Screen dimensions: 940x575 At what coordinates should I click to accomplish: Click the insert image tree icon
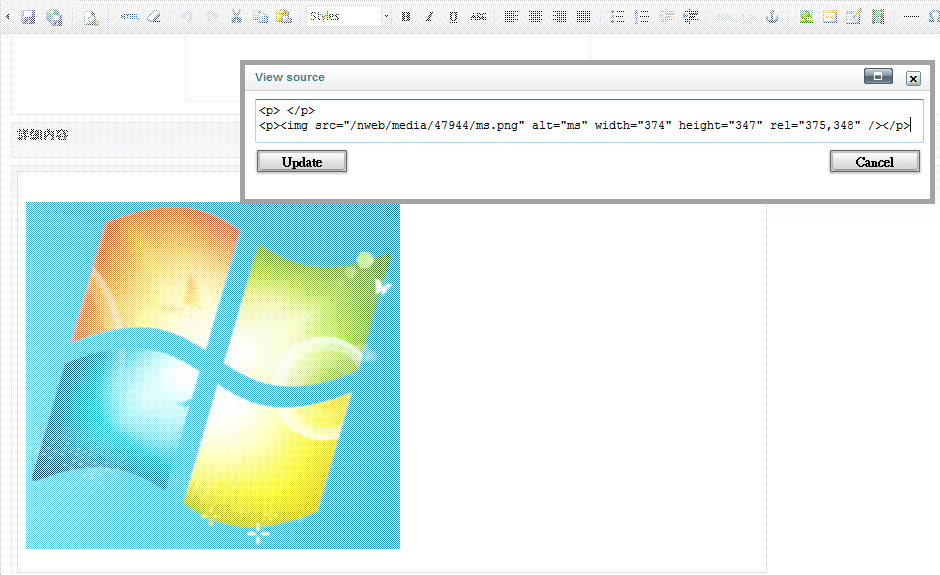[806, 17]
